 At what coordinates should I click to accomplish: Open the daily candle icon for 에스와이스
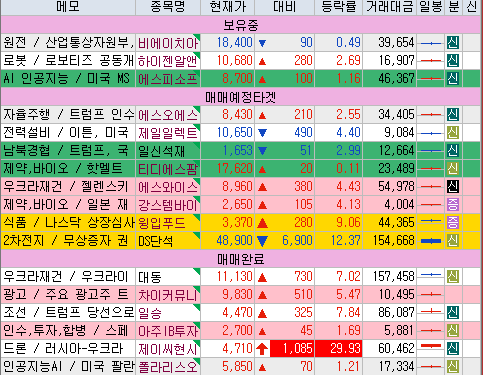pyautogui.click(x=431, y=187)
